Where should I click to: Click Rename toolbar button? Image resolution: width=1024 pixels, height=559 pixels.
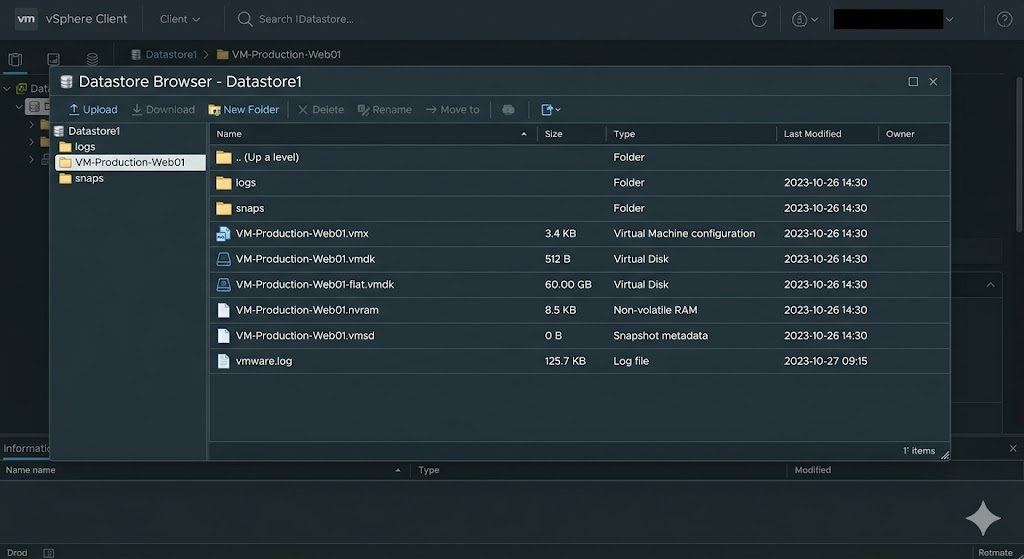385,110
